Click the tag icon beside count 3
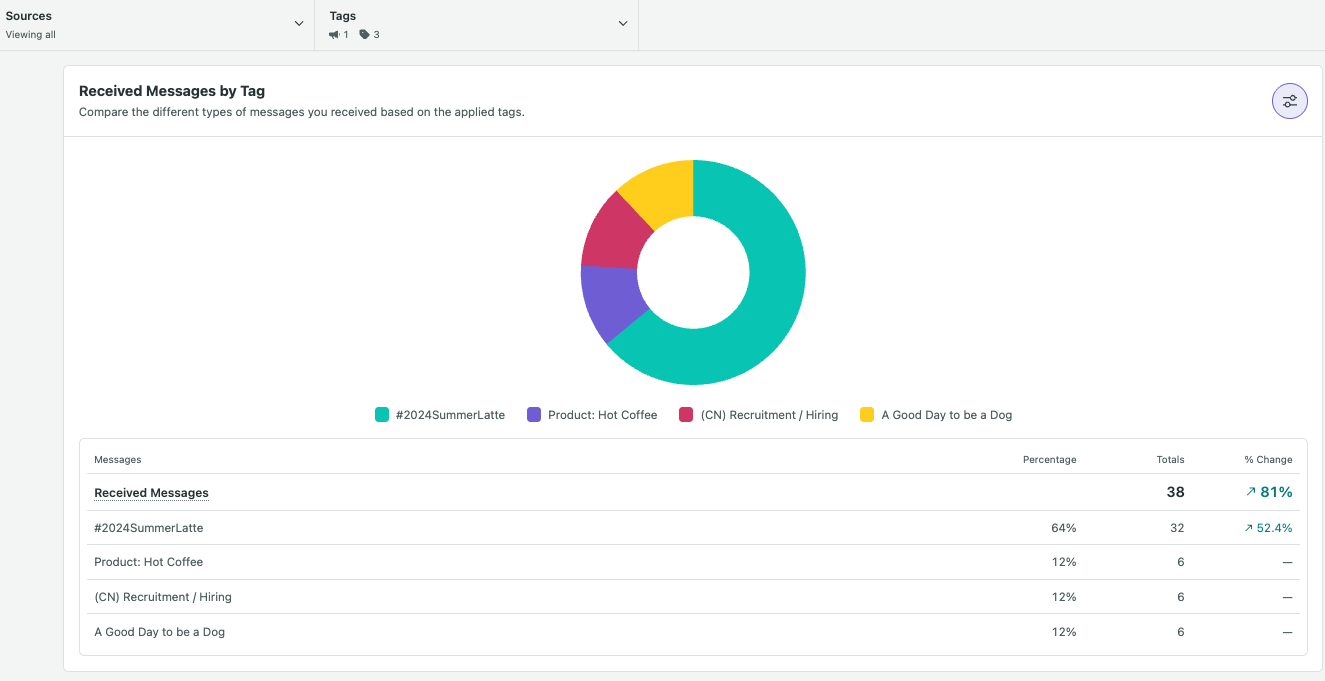The height and width of the screenshot is (681, 1325). pyautogui.click(x=364, y=35)
